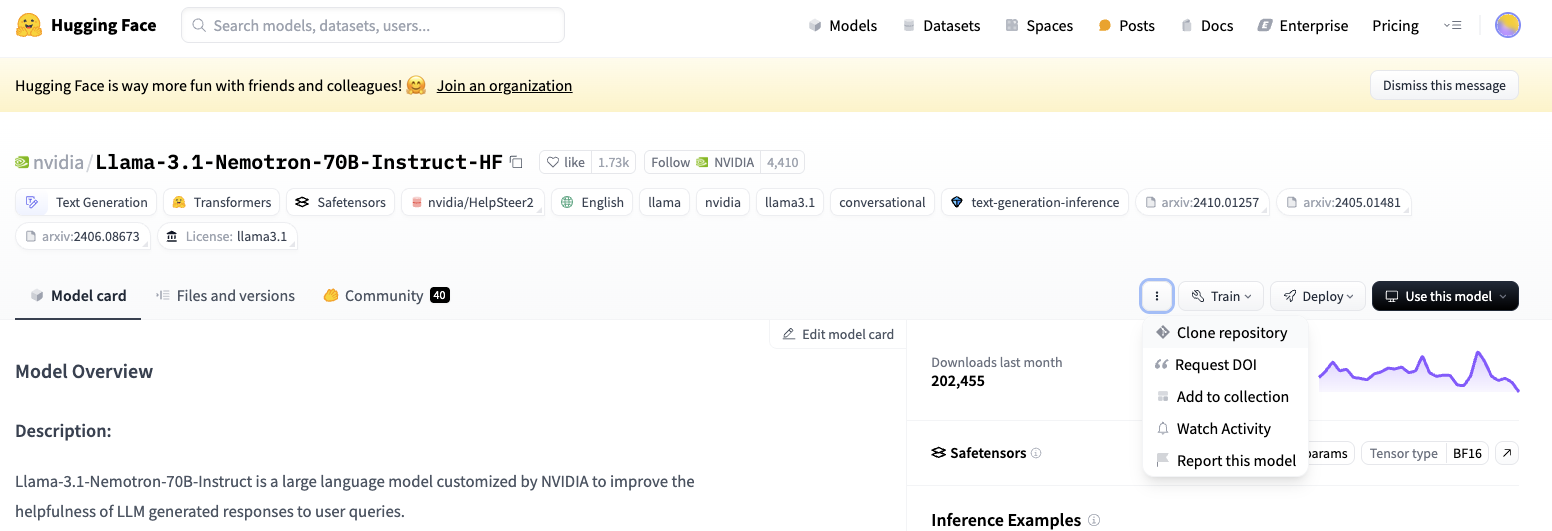Viewport: 1552px width, 531px height.
Task: Click Edit model card
Action: 838,334
